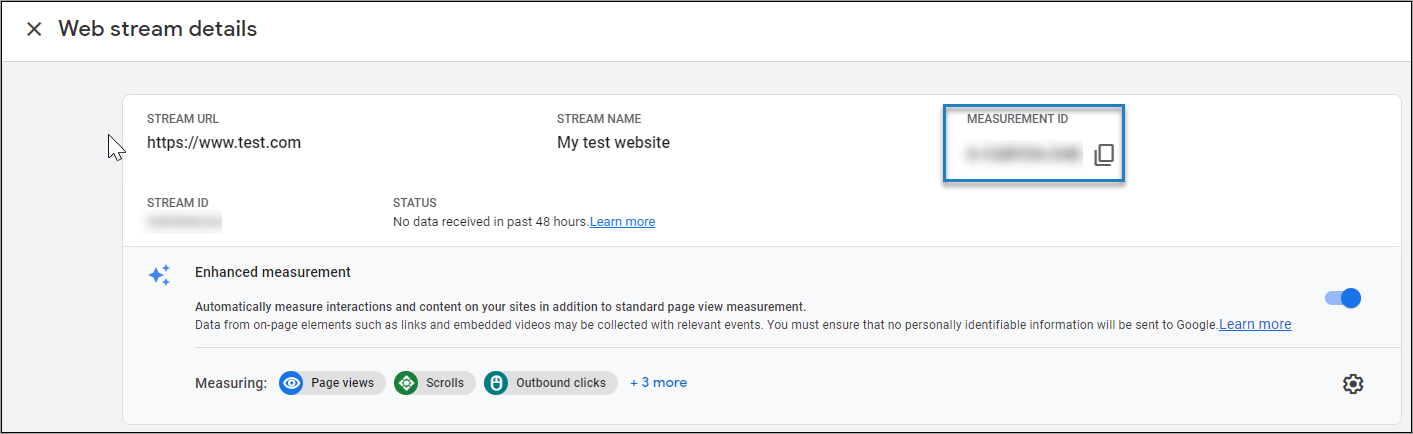1413x434 pixels.
Task: Click the blurred Stream ID value
Action: coord(184,221)
